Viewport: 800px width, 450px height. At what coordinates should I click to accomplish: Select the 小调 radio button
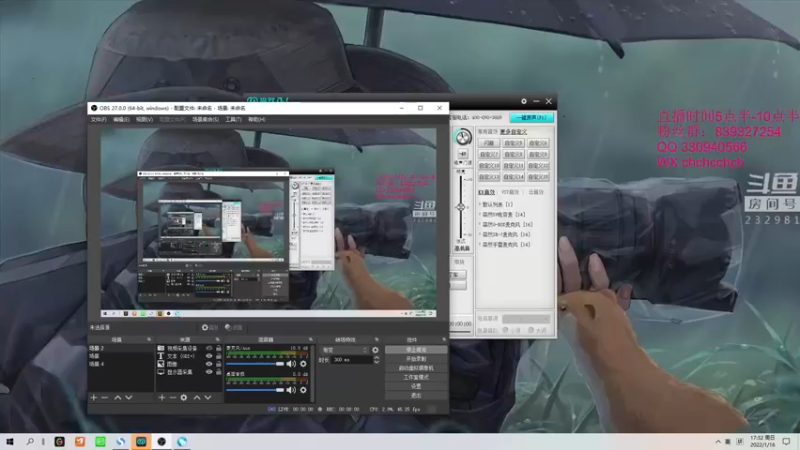click(506, 331)
